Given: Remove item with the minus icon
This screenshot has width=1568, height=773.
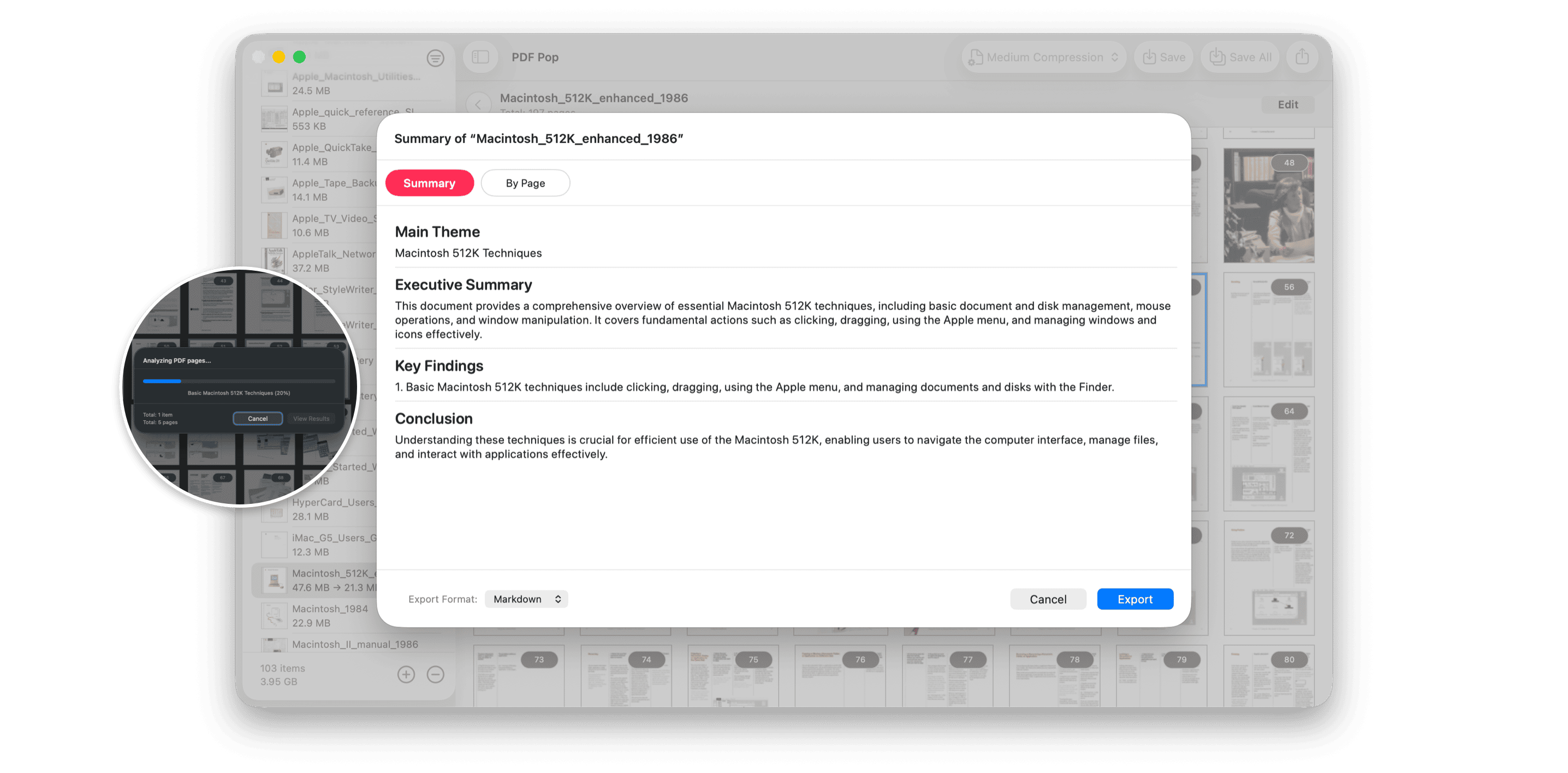Looking at the screenshot, I should 435,674.
